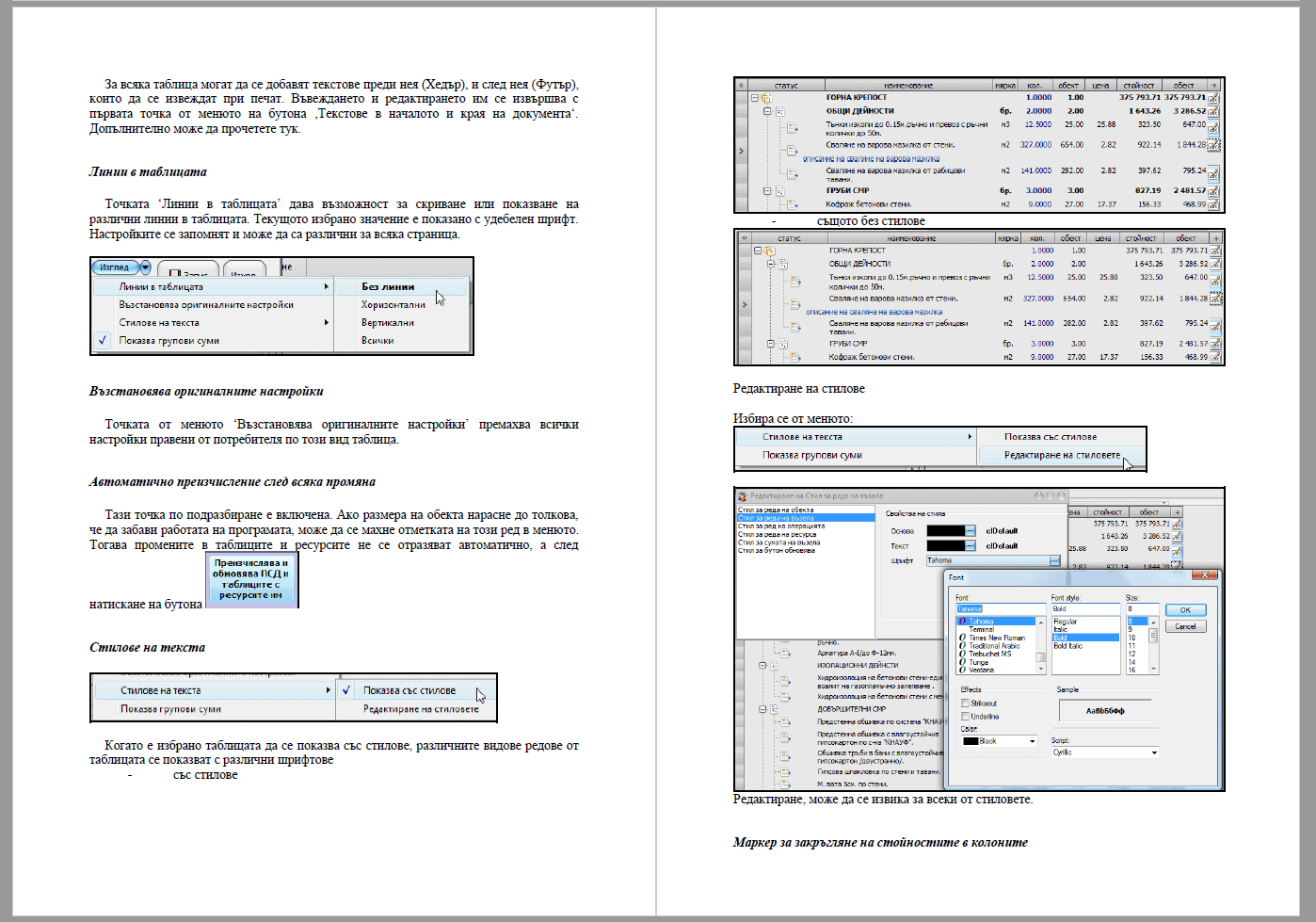Click the edit icon beside bold 3 286.52 value
The height and width of the screenshot is (922, 1316).
coord(1214,112)
